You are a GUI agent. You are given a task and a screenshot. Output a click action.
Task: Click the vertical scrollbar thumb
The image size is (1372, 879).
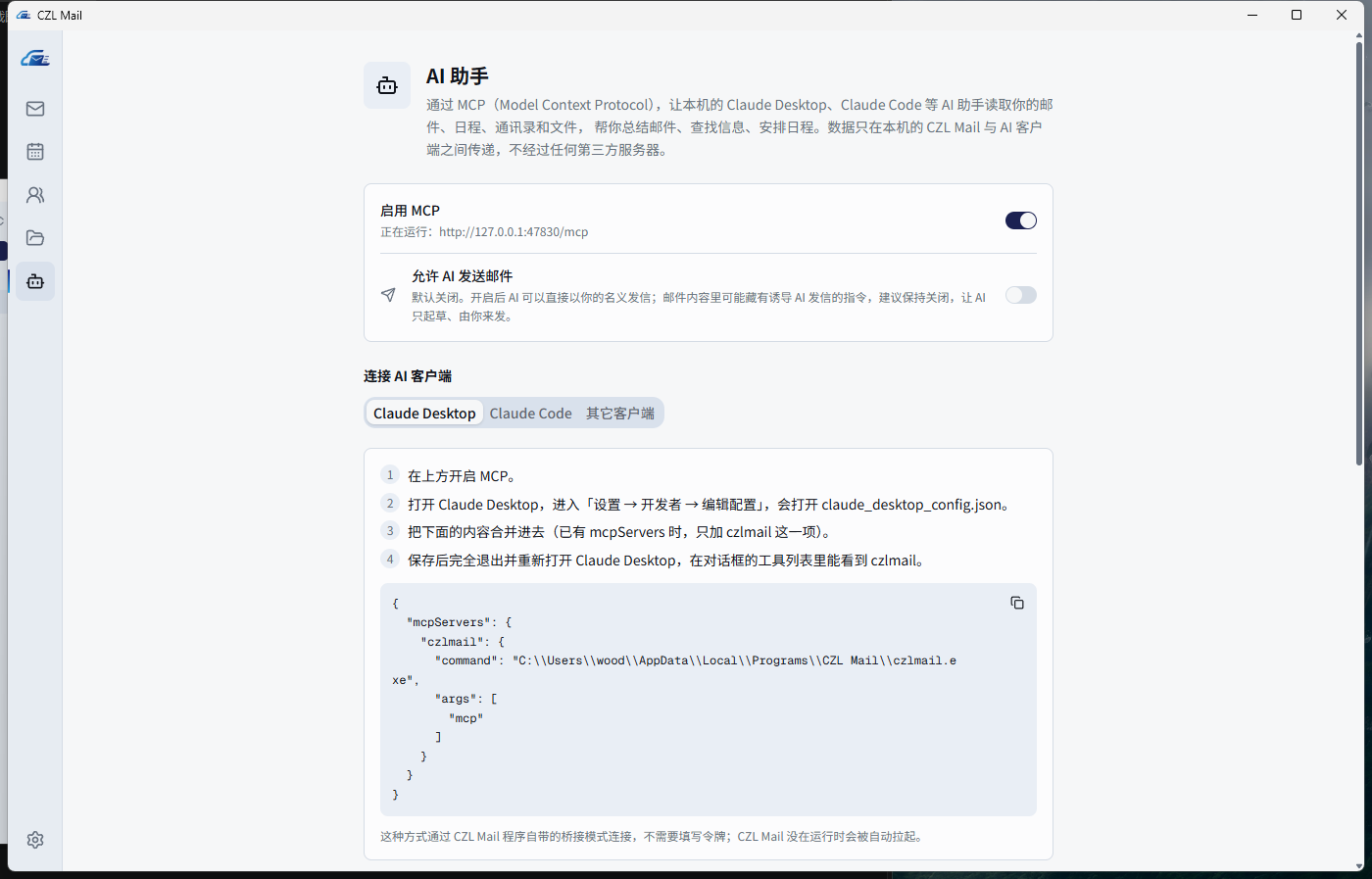click(x=1359, y=255)
